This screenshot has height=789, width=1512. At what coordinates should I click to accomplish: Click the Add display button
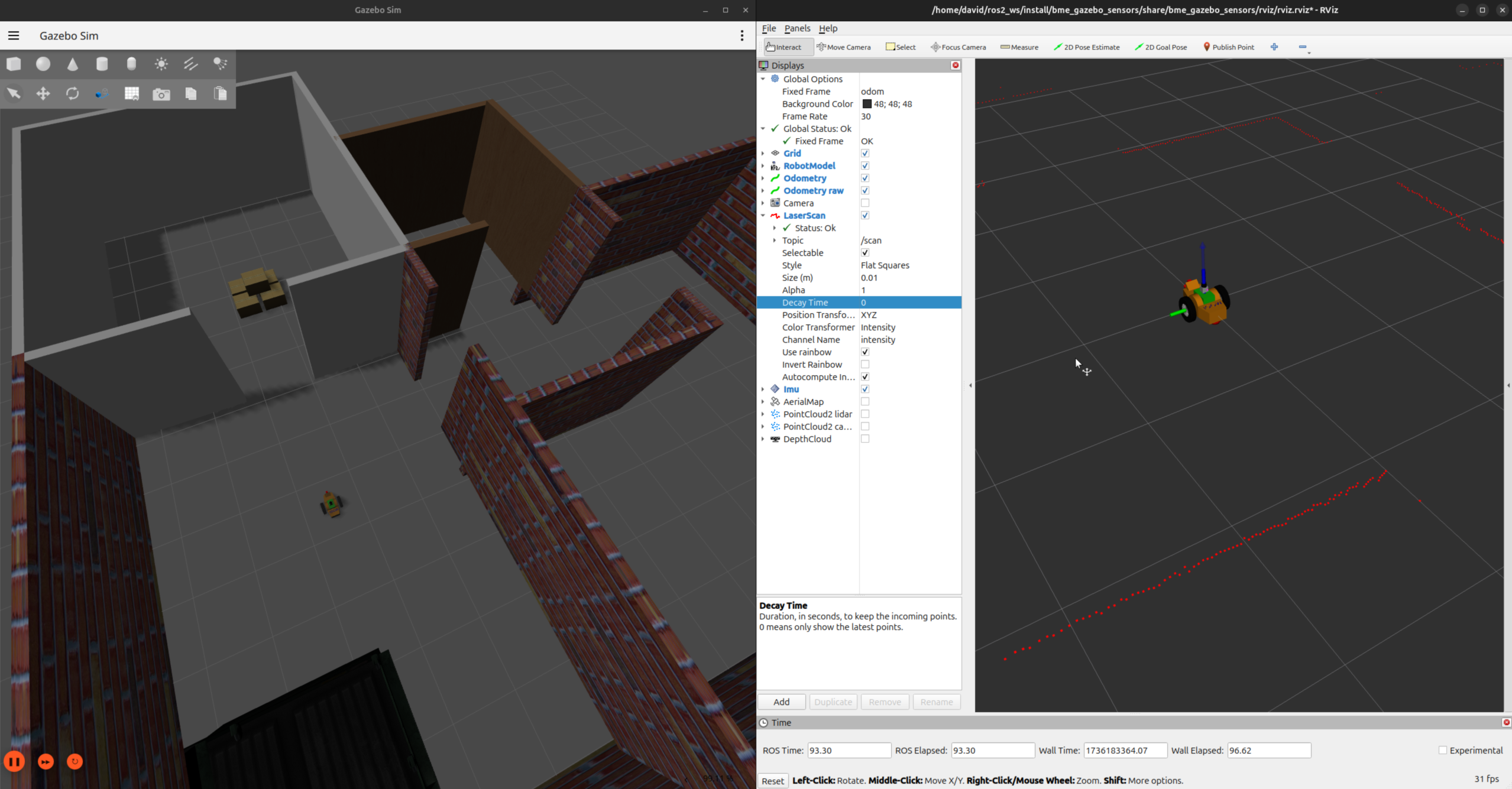(x=781, y=702)
